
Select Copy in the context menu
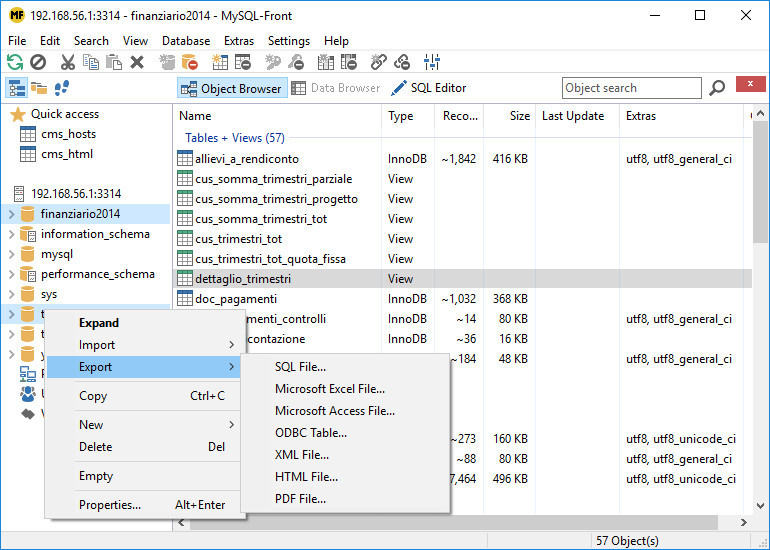click(143, 396)
